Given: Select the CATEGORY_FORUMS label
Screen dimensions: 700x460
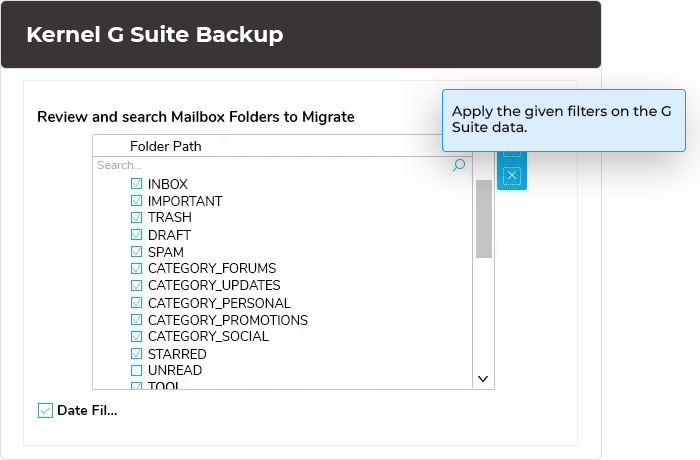Looking at the screenshot, I should [212, 268].
